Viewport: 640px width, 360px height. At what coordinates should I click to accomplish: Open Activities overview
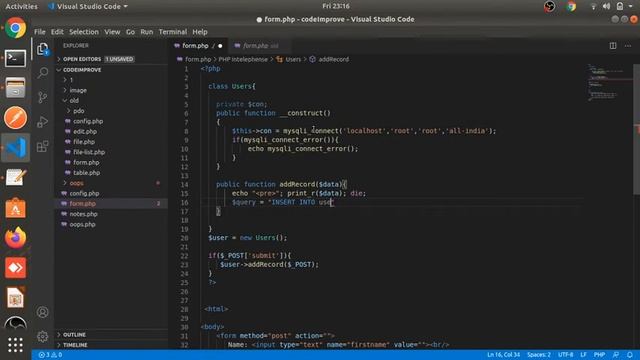pyautogui.click(x=21, y=6)
